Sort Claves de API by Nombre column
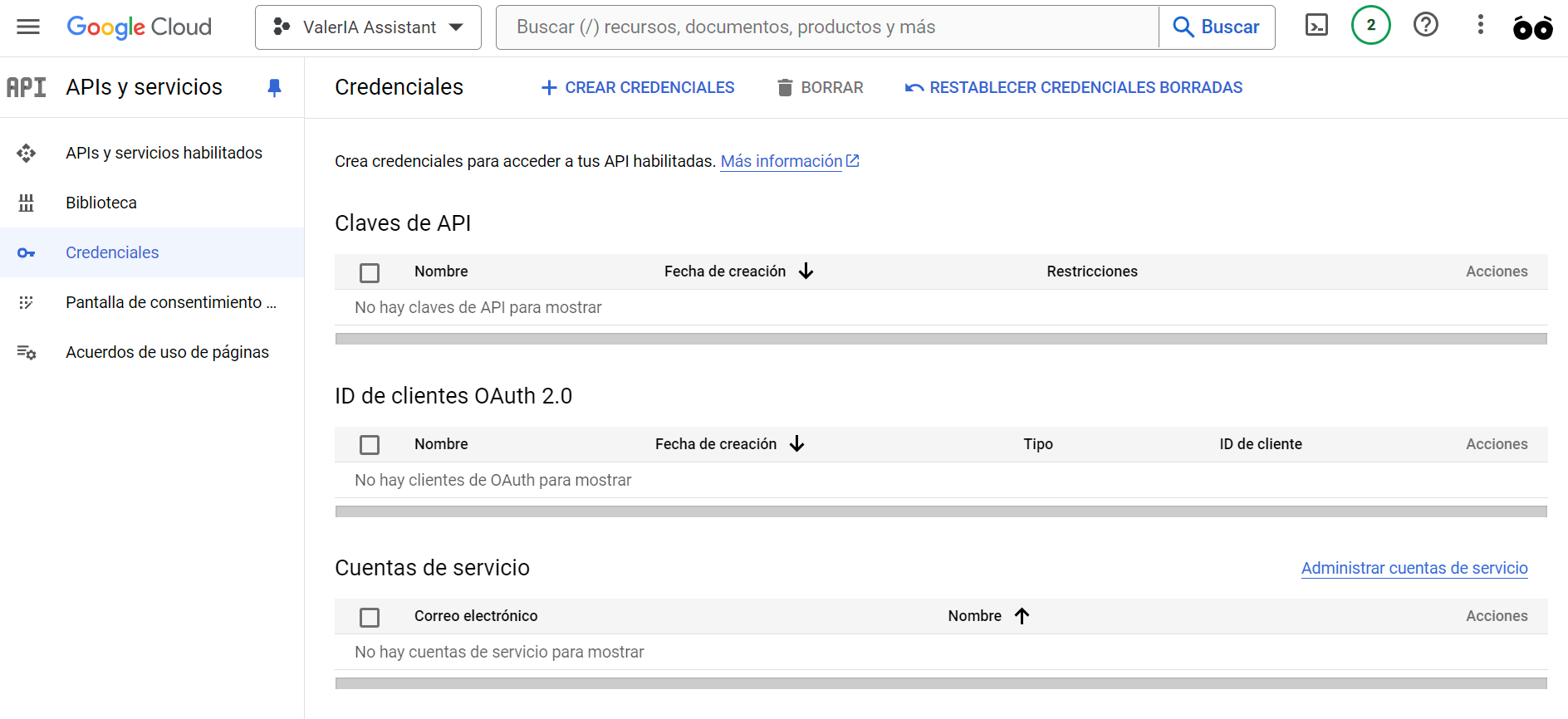This screenshot has height=719, width=1568. (441, 271)
